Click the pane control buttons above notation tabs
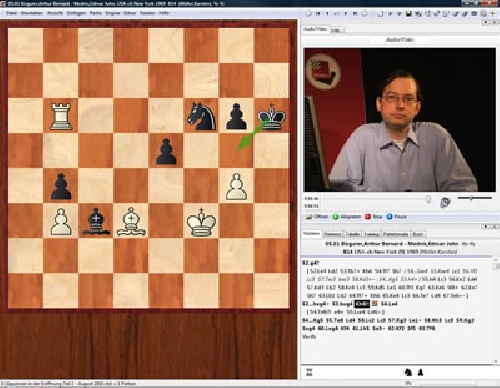 [x=490, y=226]
